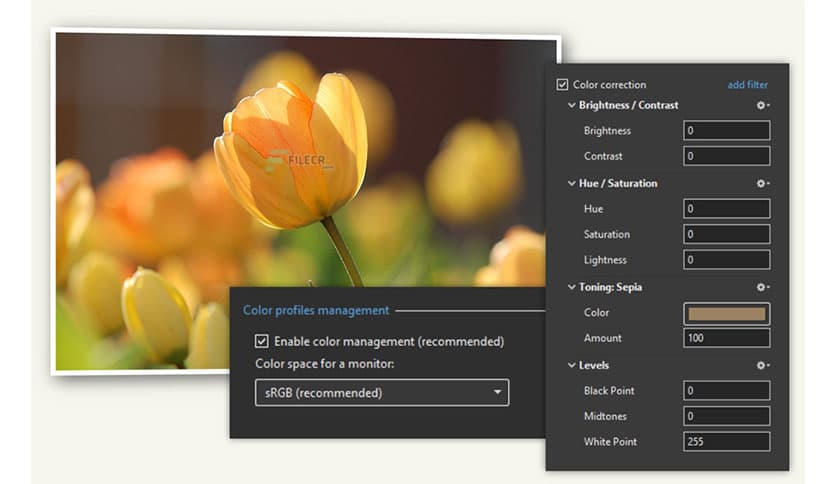The height and width of the screenshot is (484, 836).
Task: Click the Brightness value field
Action: pyautogui.click(x=727, y=131)
